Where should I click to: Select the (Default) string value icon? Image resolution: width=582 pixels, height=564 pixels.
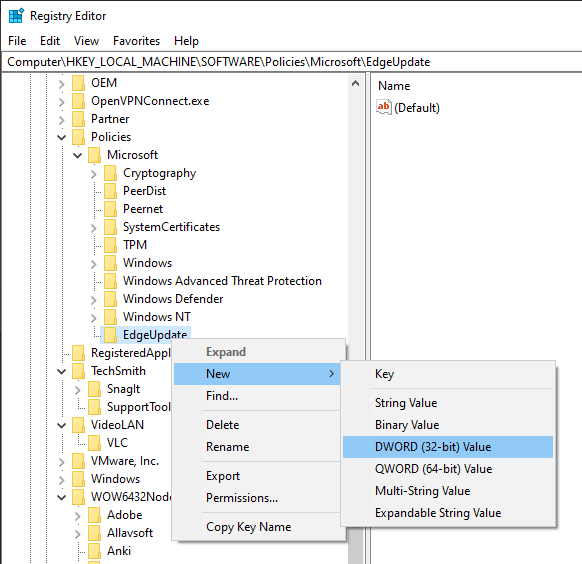(x=384, y=107)
